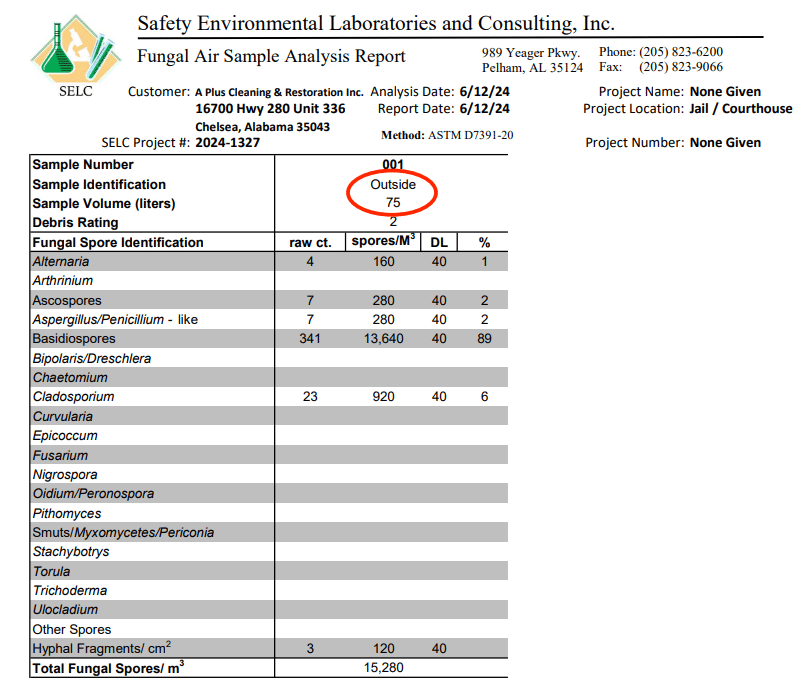The height and width of the screenshot is (680, 801).
Task: Click the Jail / Courthouse project location
Action: [740, 108]
